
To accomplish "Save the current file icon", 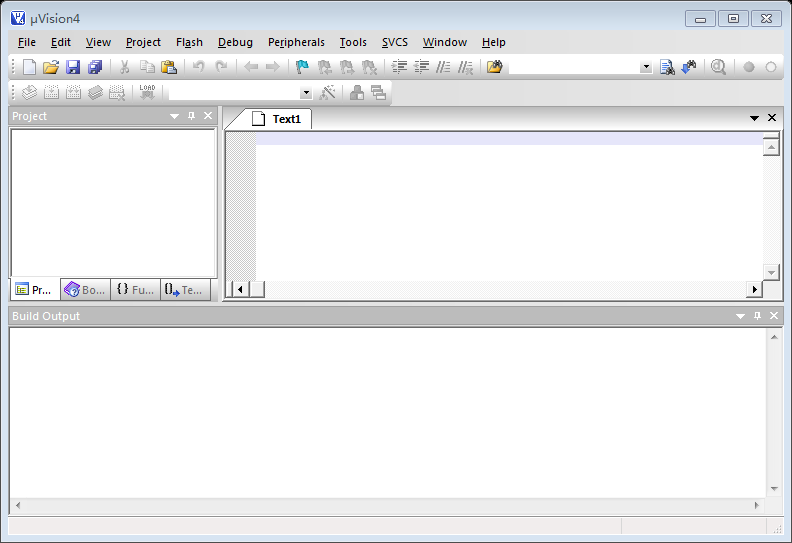I will pos(73,67).
